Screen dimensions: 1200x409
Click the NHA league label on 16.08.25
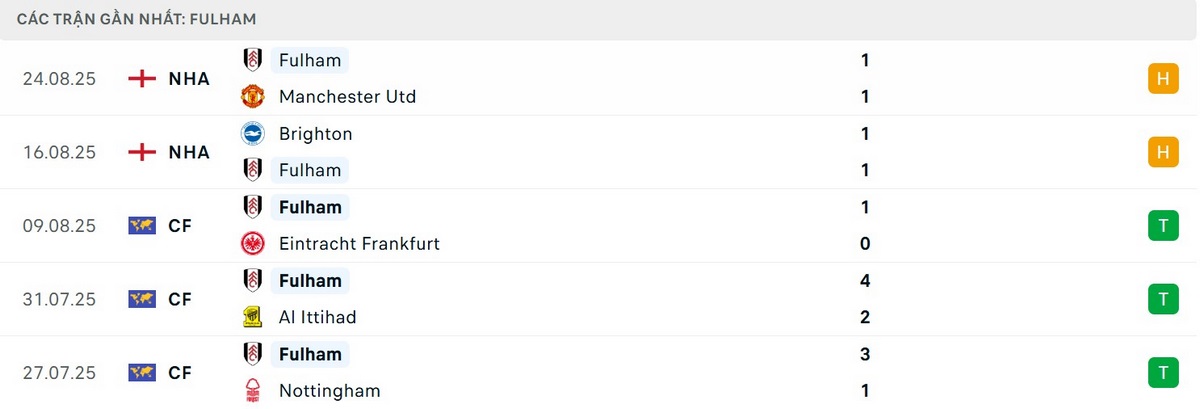189,152
